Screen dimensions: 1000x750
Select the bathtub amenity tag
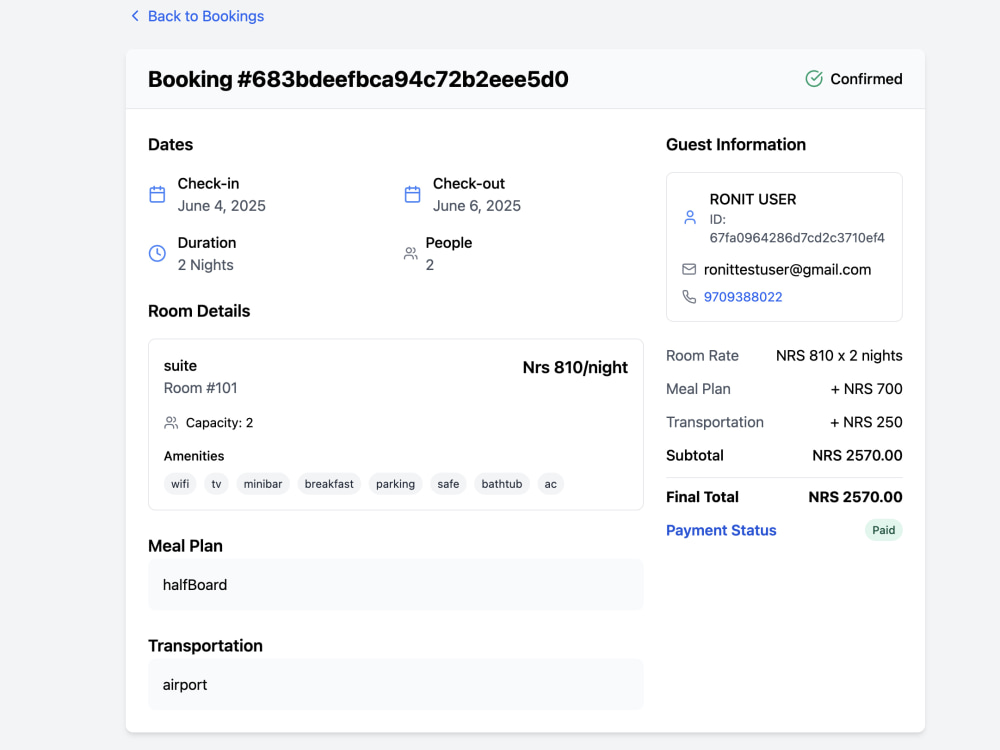tap(502, 484)
